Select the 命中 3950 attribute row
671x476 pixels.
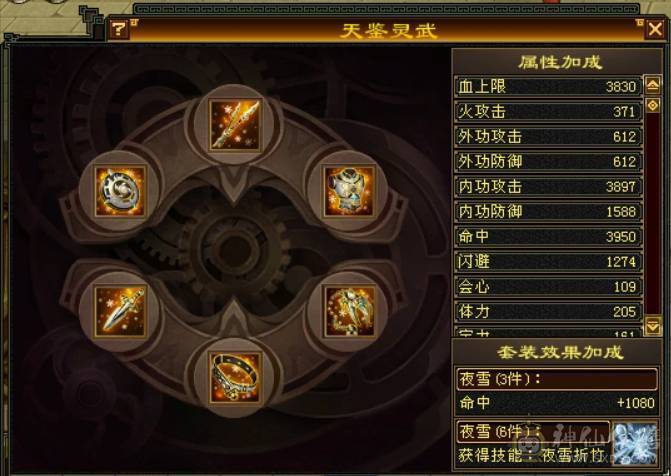(548, 236)
